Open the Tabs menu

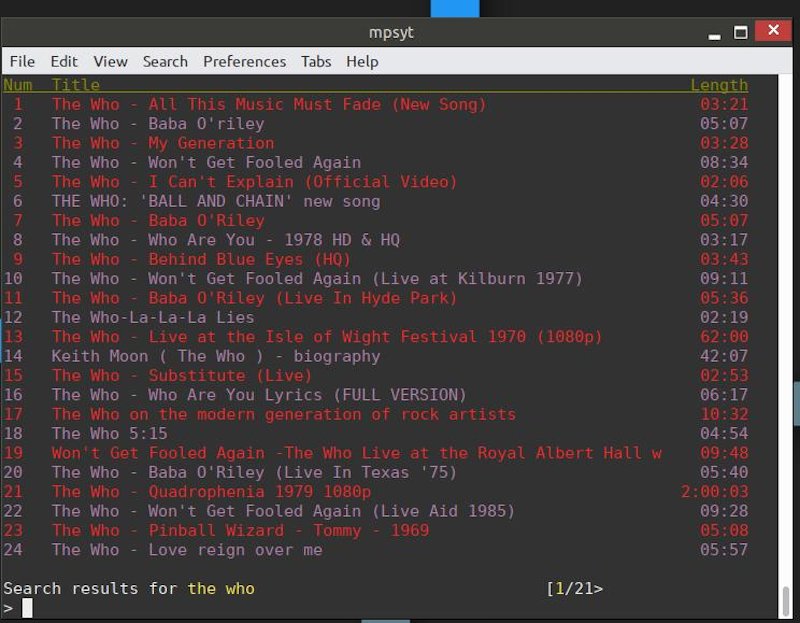click(316, 61)
